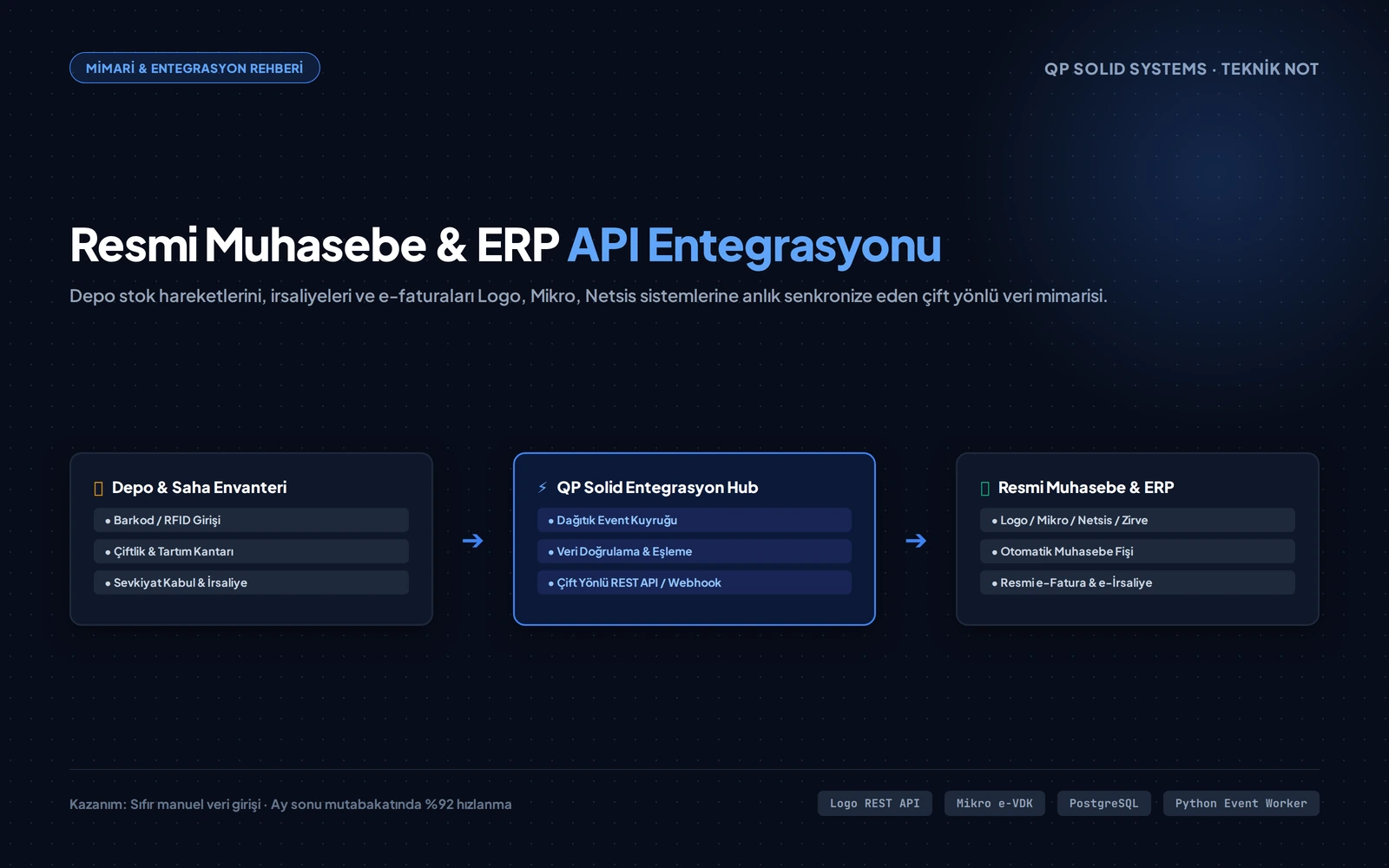Select the Otomatik Muhasebe Fişi row
Viewport: 1389px width, 868px height.
pos(1137,551)
